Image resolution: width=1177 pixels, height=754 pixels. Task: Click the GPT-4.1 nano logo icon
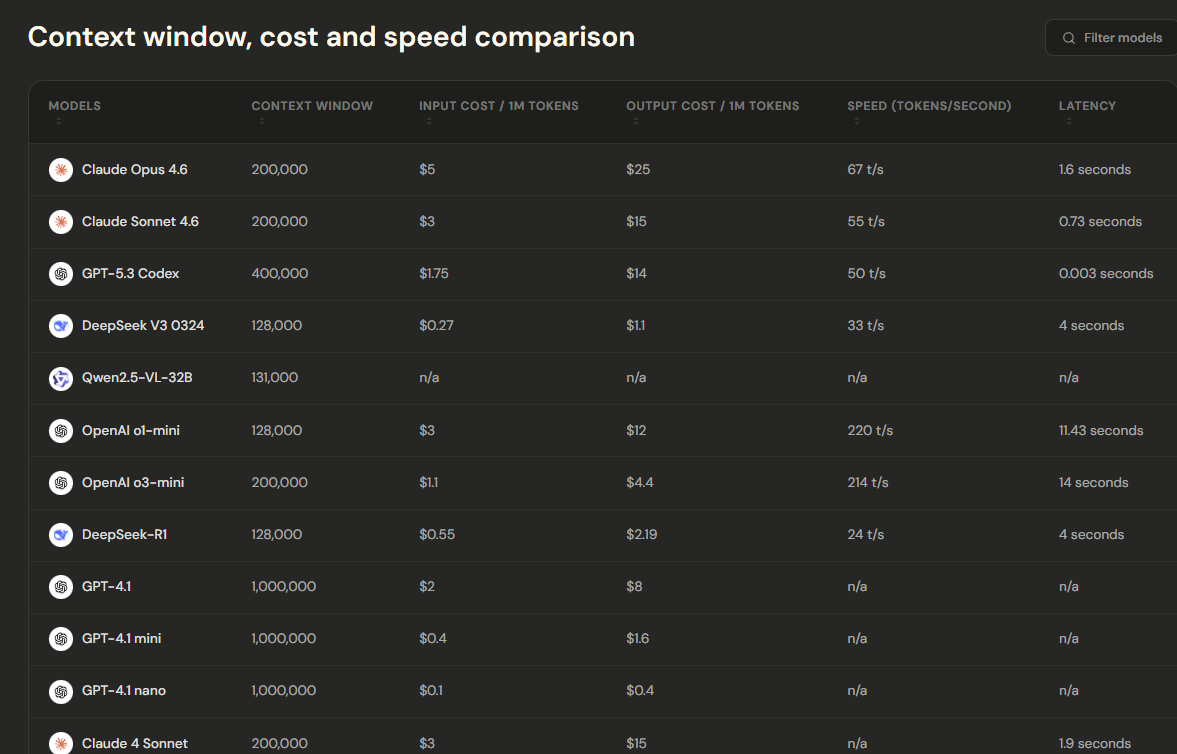(61, 691)
